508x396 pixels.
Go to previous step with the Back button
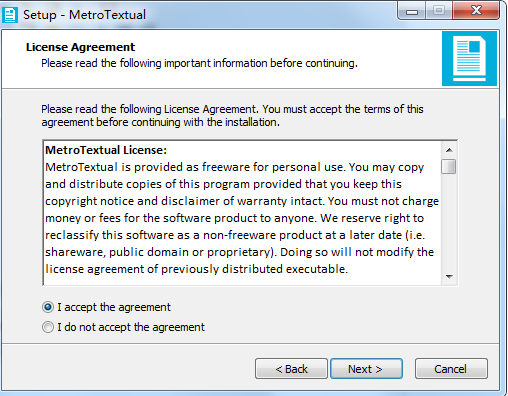(291, 369)
